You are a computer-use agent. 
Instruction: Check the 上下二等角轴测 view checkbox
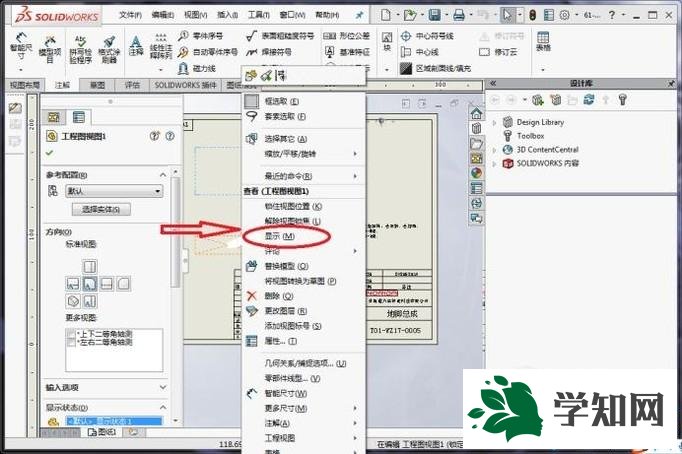click(71, 334)
